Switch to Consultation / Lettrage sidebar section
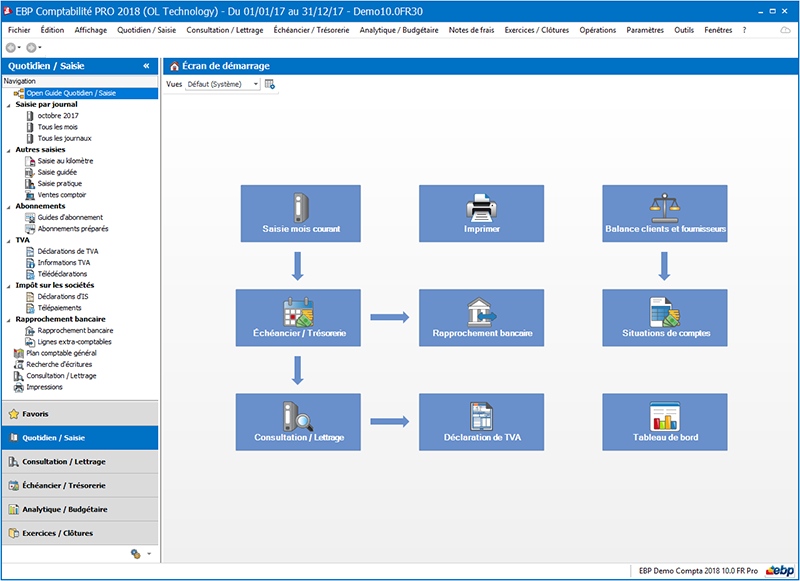Screen dimensions: 800x581 pyautogui.click(x=80, y=462)
